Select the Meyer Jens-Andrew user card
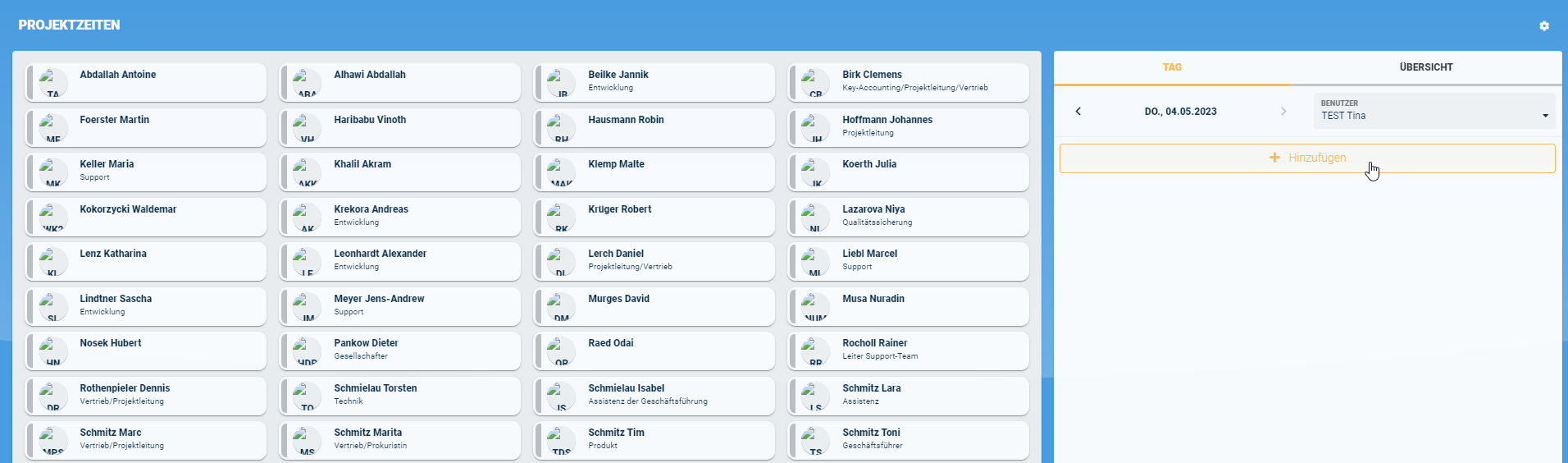 (399, 306)
